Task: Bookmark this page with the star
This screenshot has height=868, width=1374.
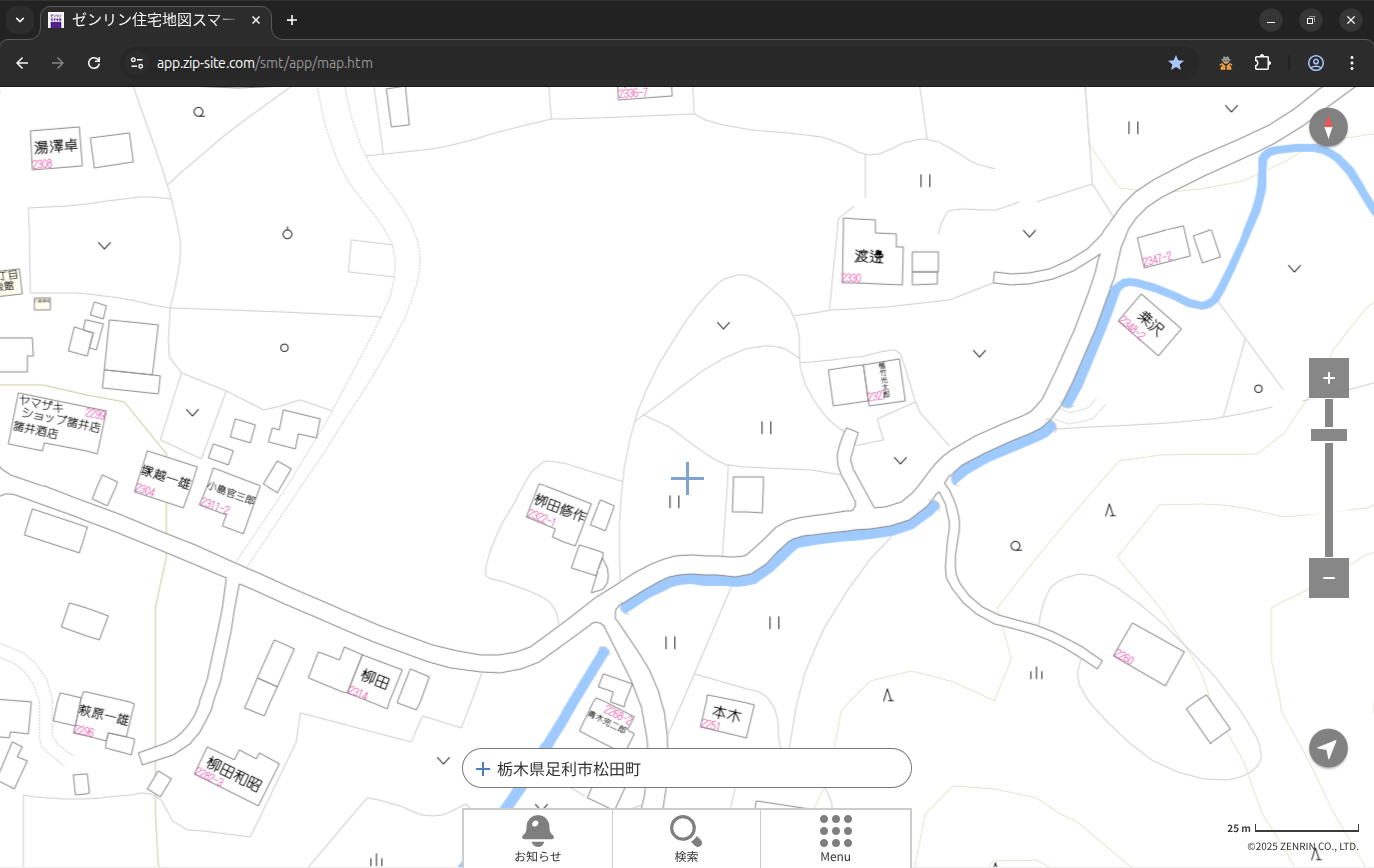Action: 1176,63
